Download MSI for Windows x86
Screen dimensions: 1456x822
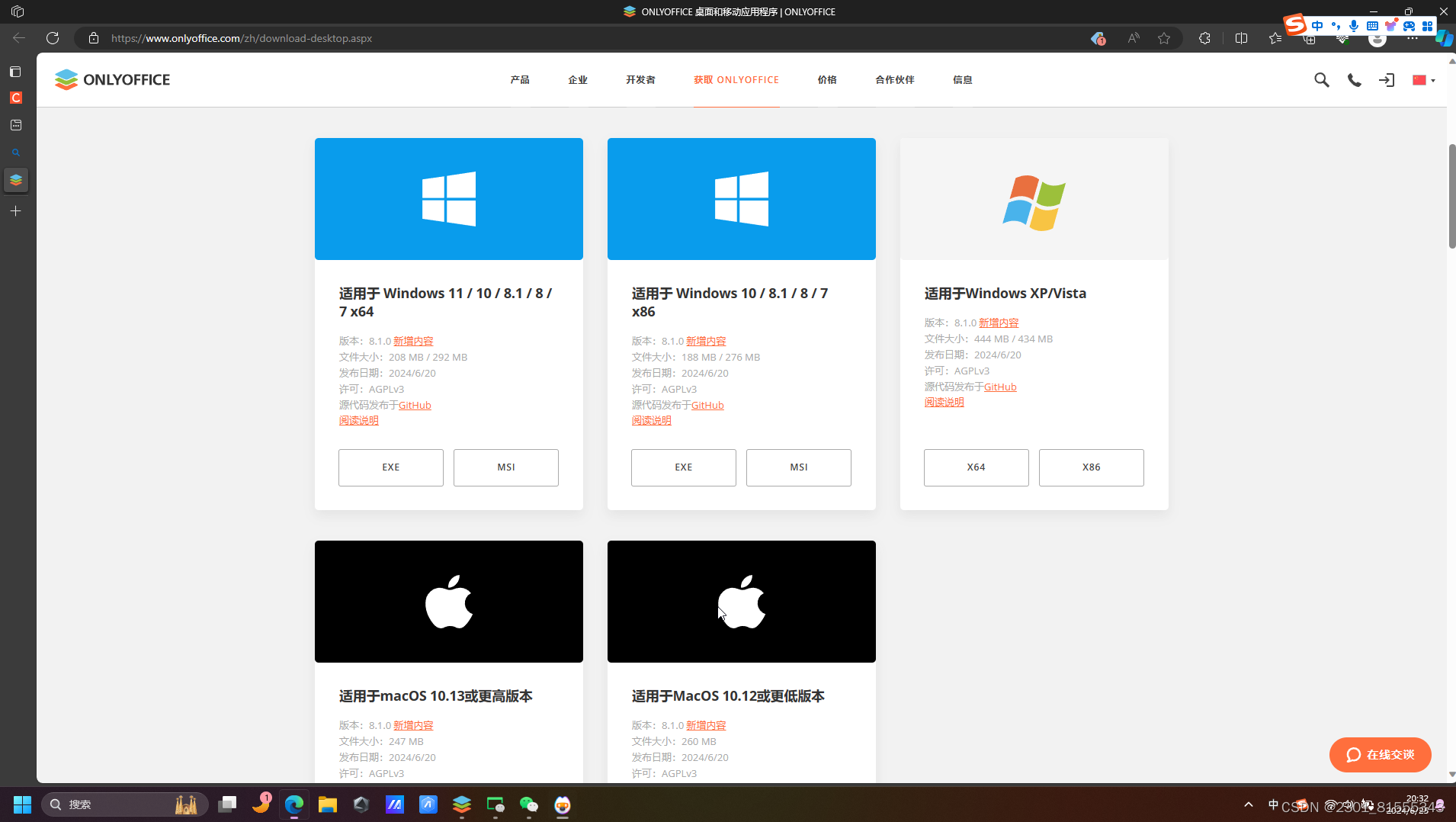tap(799, 467)
